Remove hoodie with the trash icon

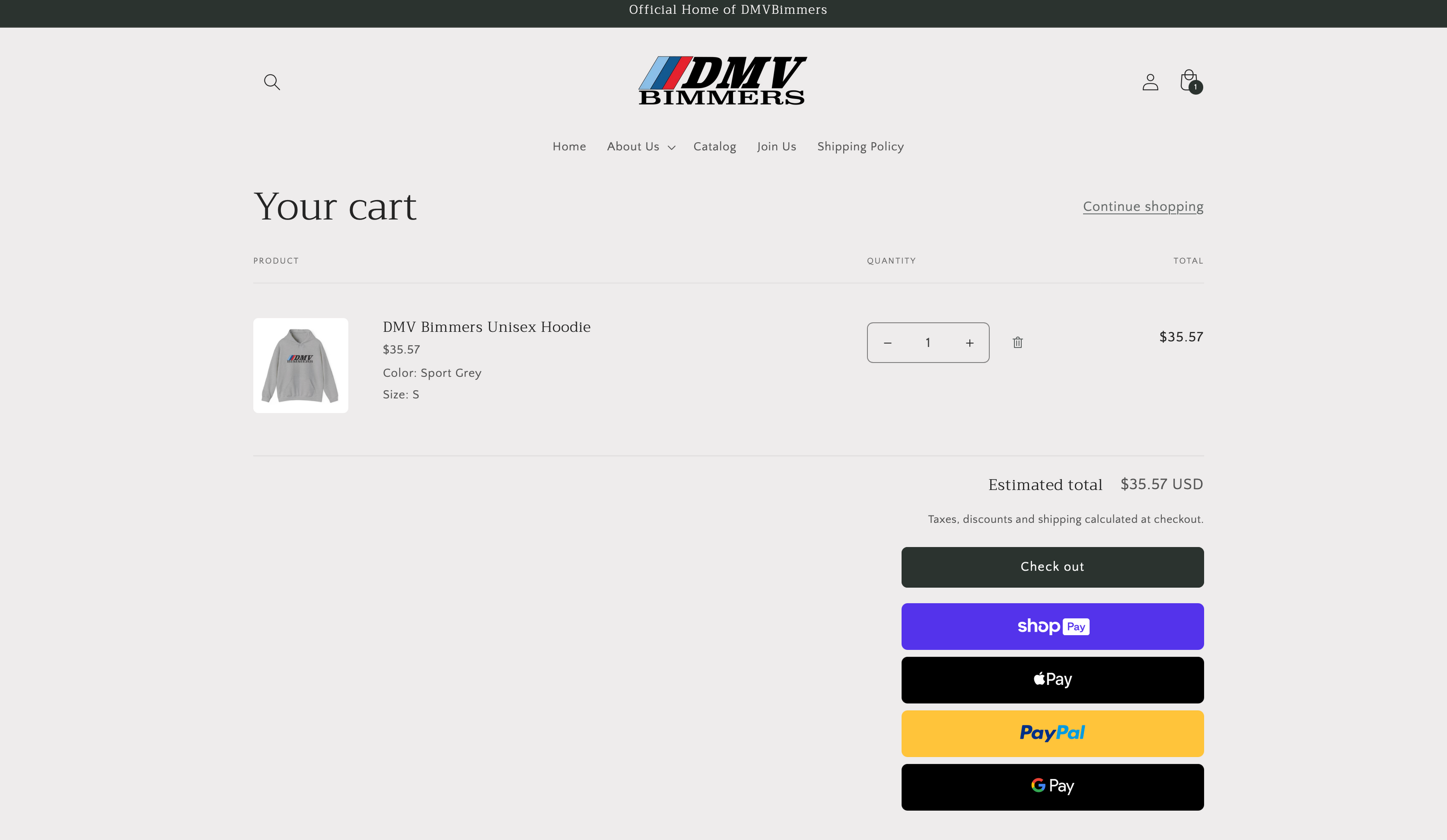tap(1017, 343)
